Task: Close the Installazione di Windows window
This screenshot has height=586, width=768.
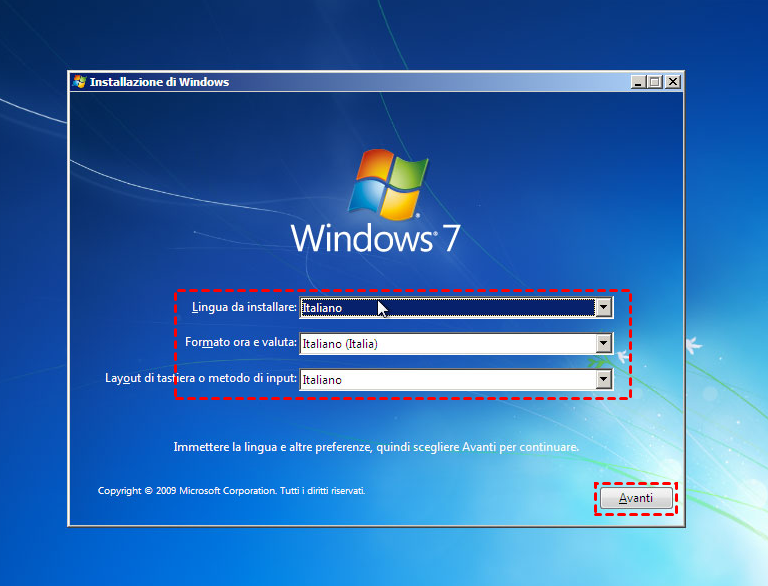Action: pos(672,82)
